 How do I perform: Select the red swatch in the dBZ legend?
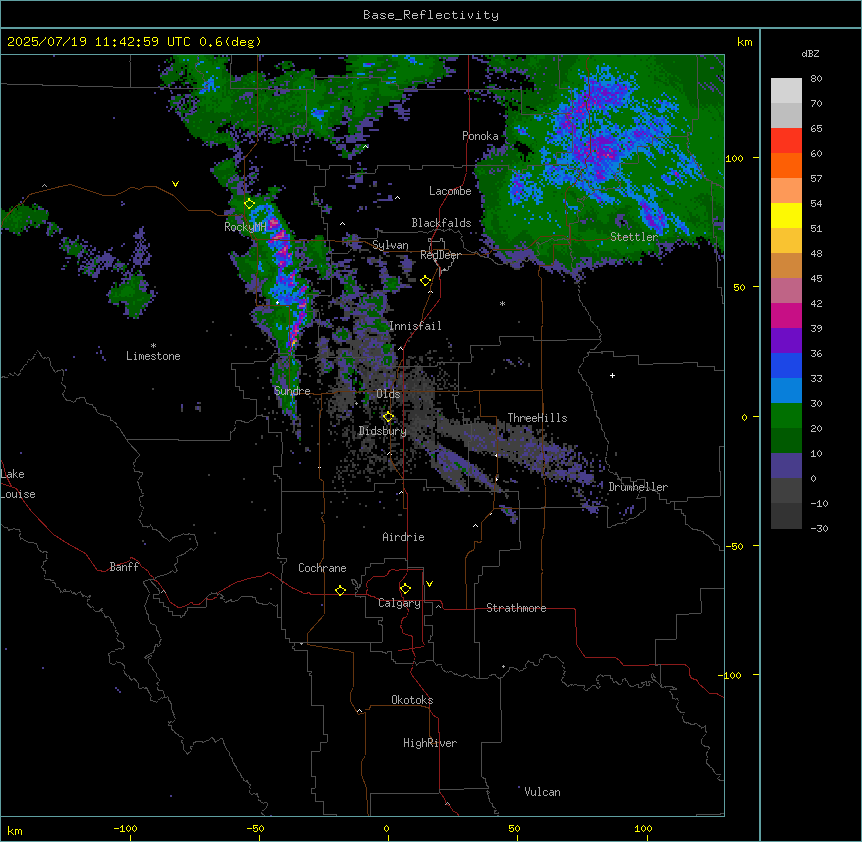coord(786,140)
